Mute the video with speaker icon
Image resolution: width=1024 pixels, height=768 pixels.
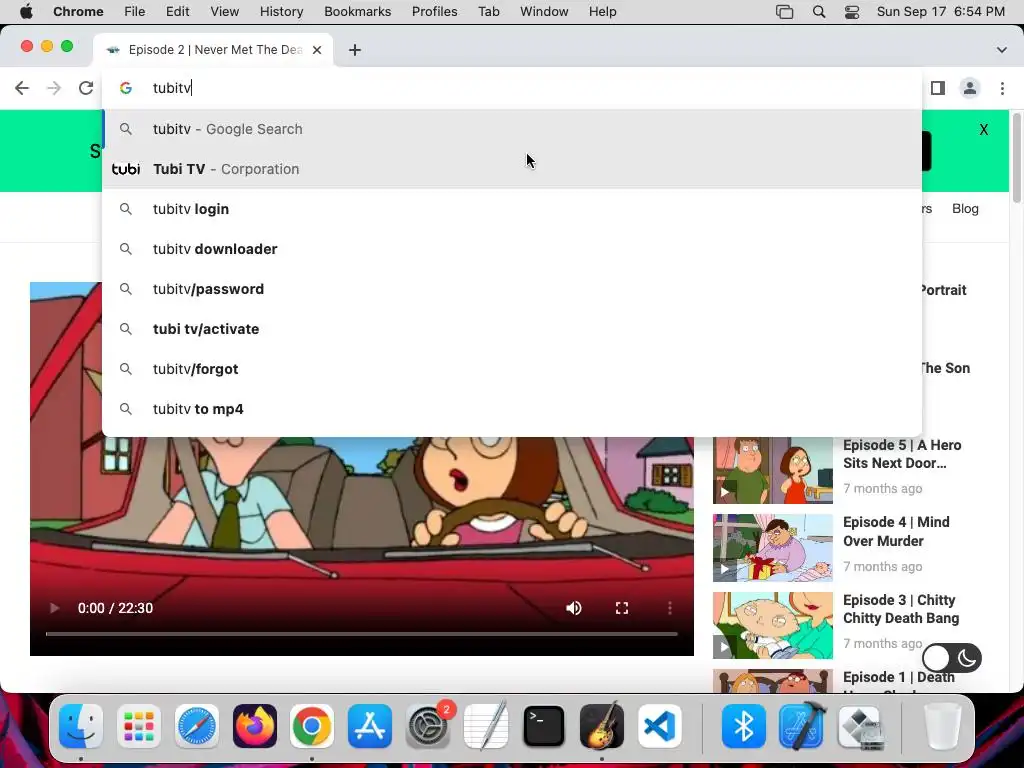[x=573, y=608]
